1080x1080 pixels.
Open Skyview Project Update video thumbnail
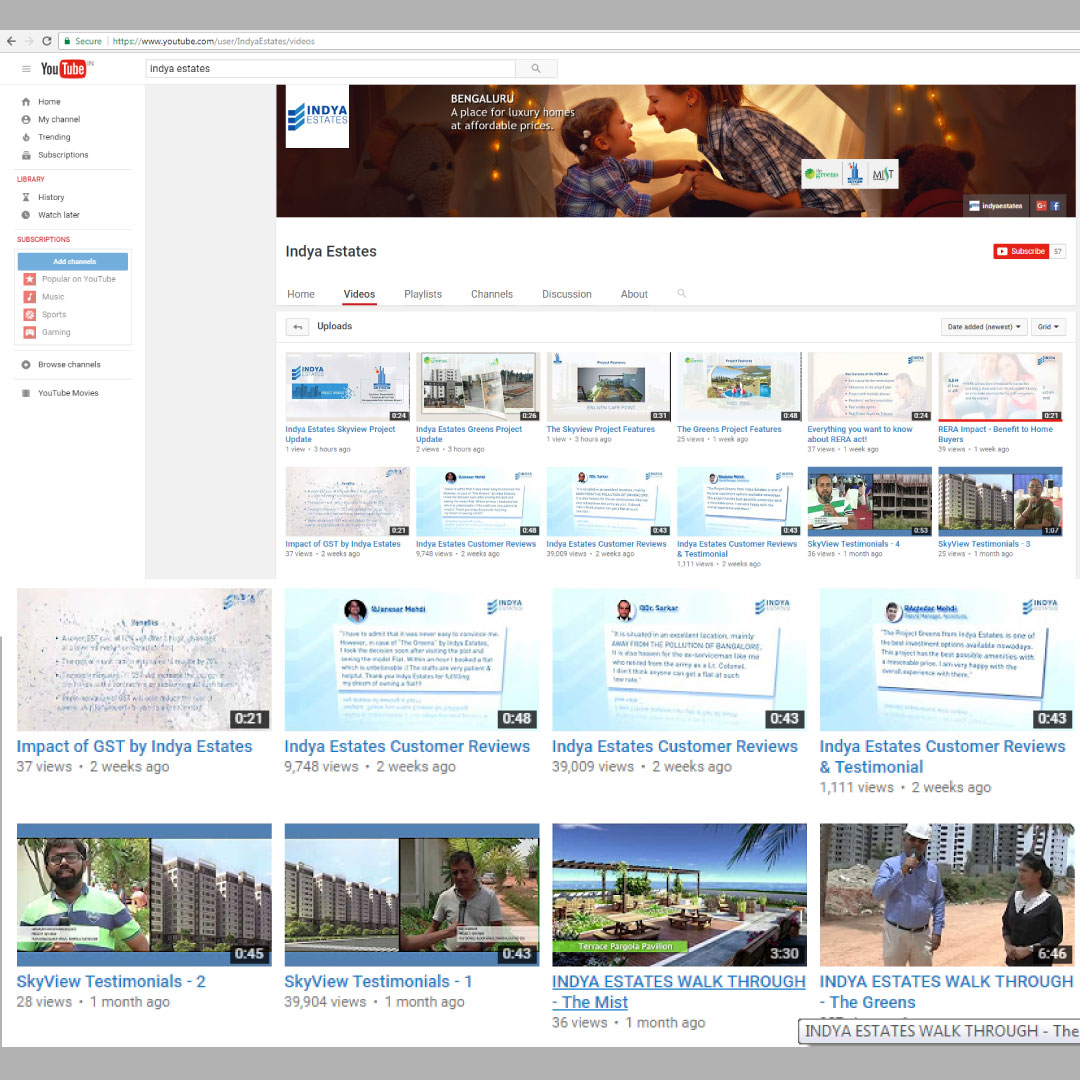tap(348, 386)
